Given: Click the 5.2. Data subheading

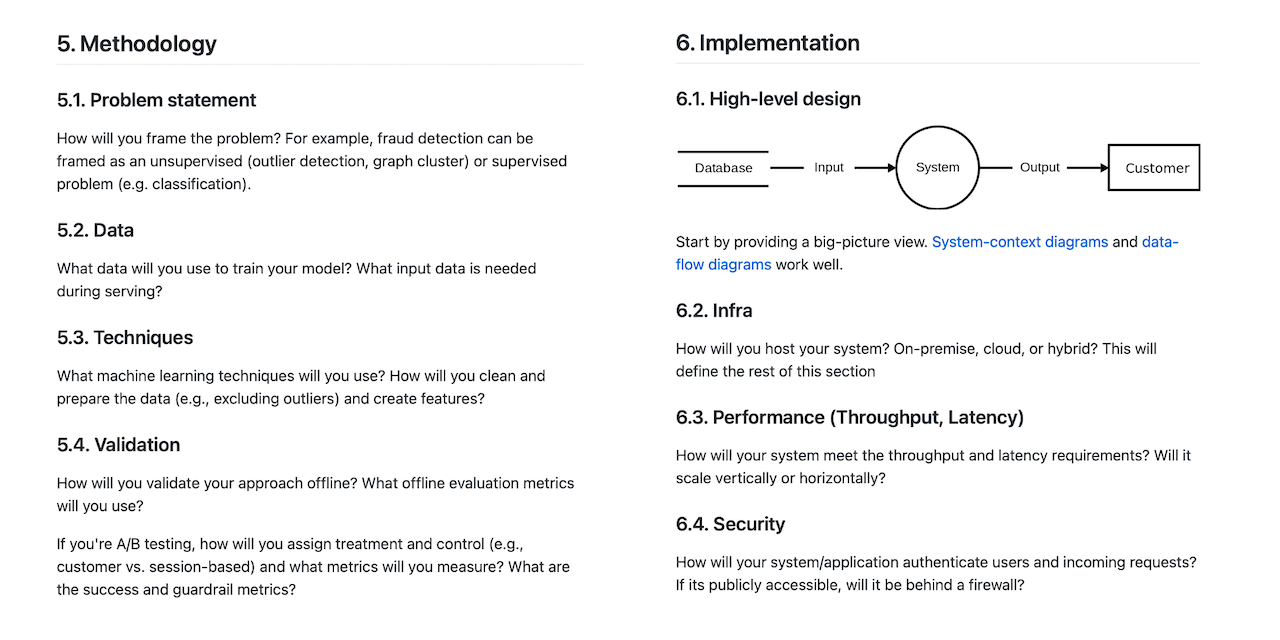Looking at the screenshot, I should [x=95, y=230].
